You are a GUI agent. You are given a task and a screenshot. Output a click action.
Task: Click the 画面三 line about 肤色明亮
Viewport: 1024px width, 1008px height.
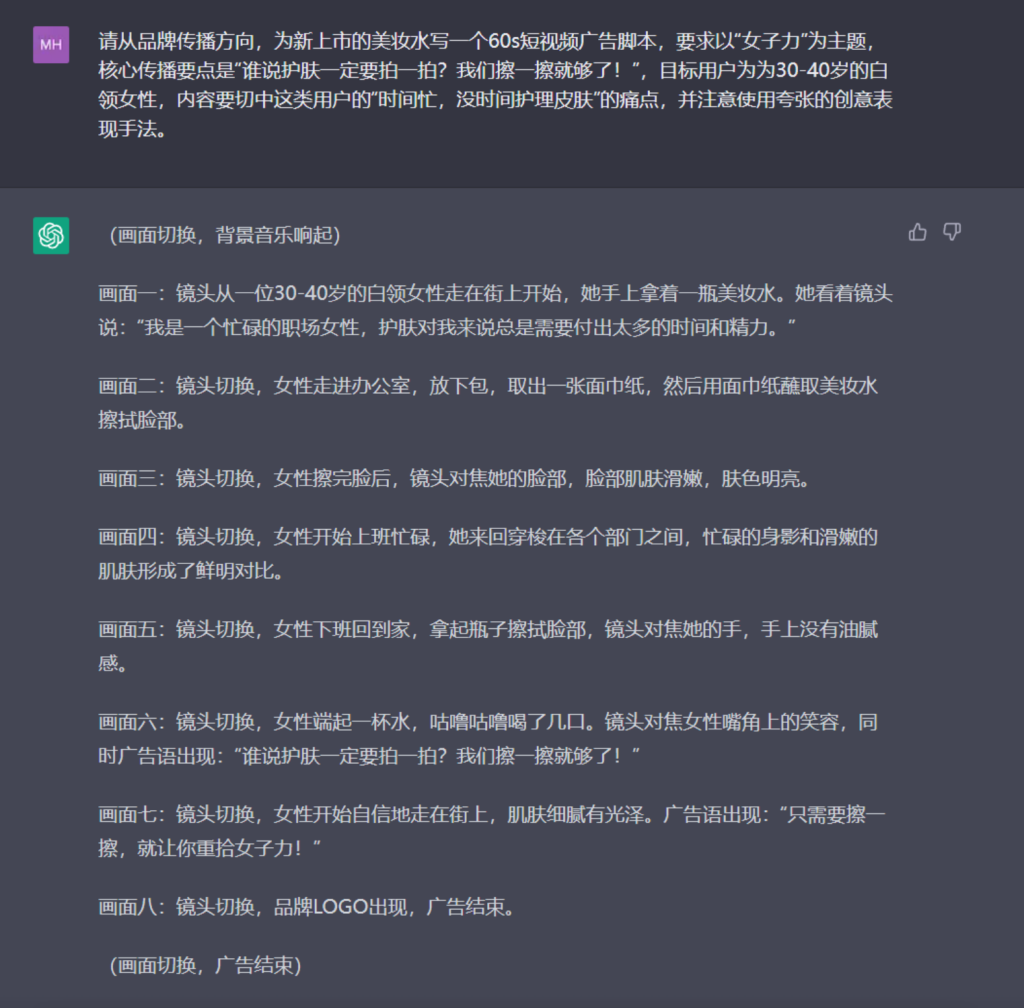455,479
